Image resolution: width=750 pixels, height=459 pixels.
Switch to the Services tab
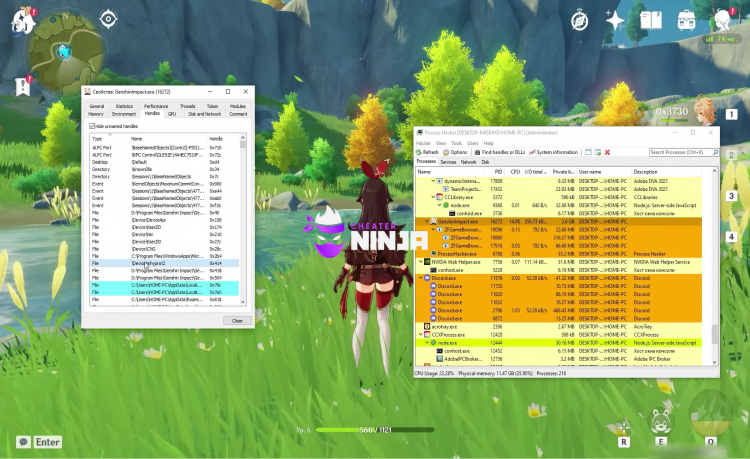coord(448,162)
